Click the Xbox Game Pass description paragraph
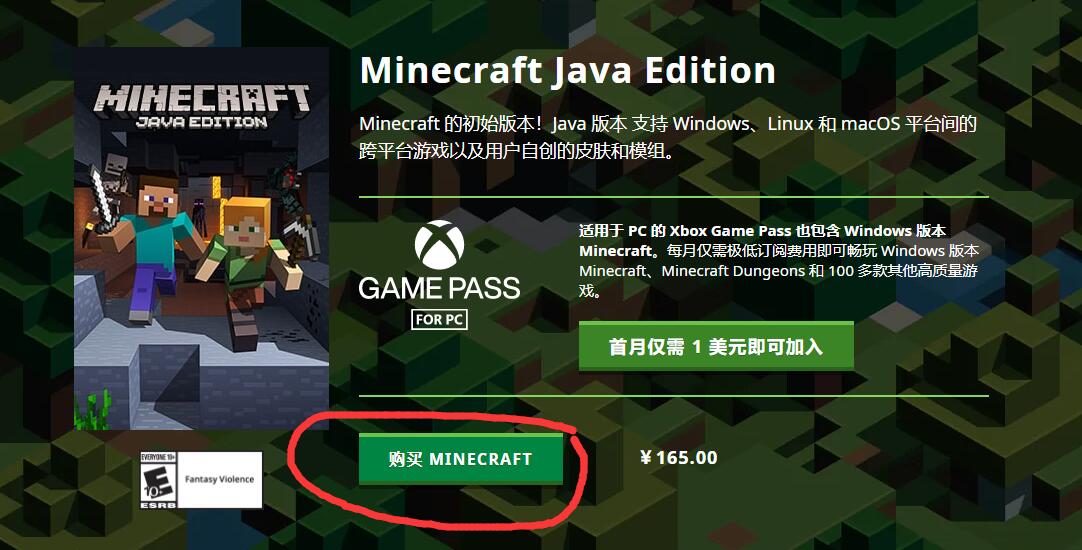The width and height of the screenshot is (1082, 550). tap(779, 261)
